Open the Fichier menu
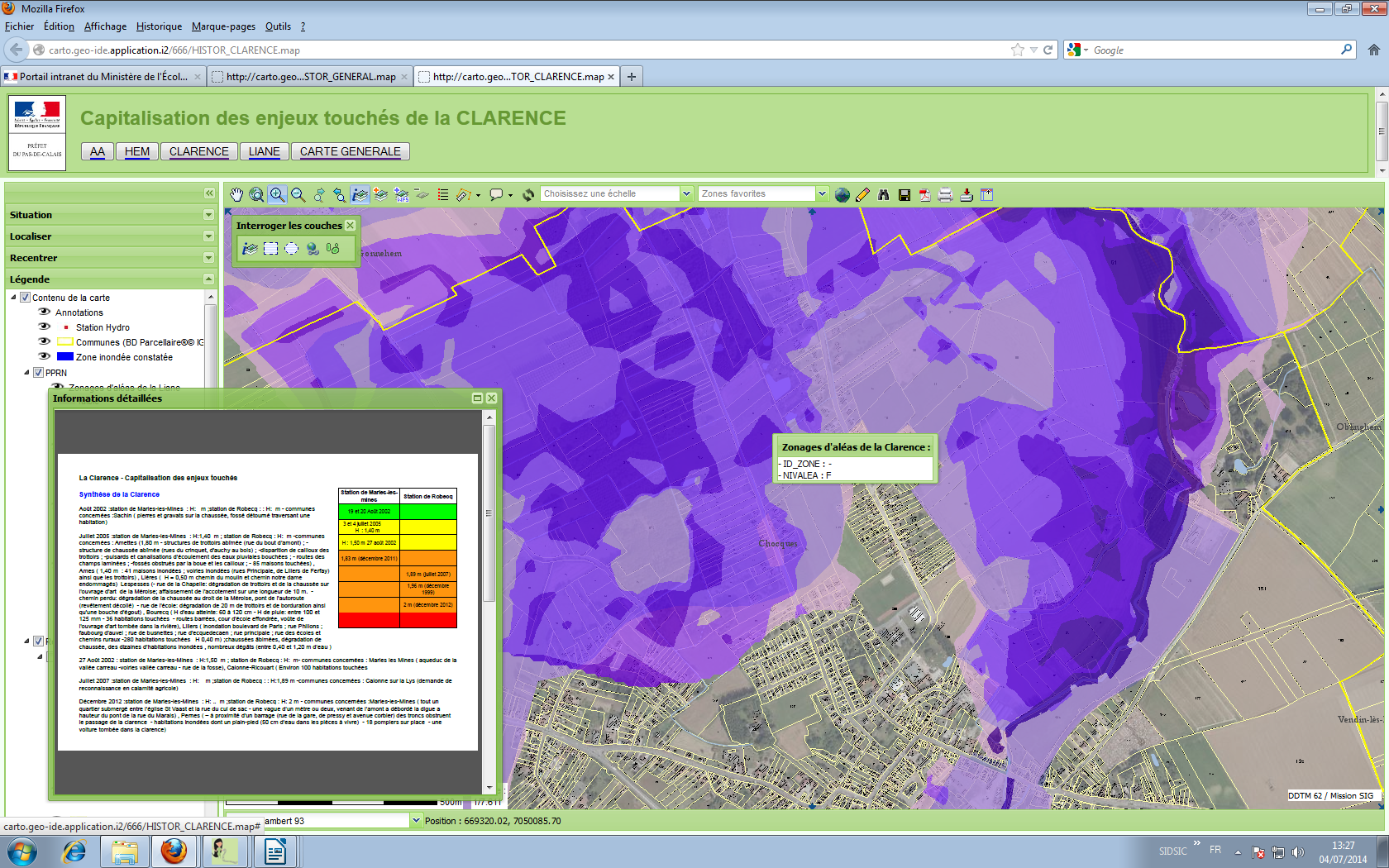 coord(19,26)
